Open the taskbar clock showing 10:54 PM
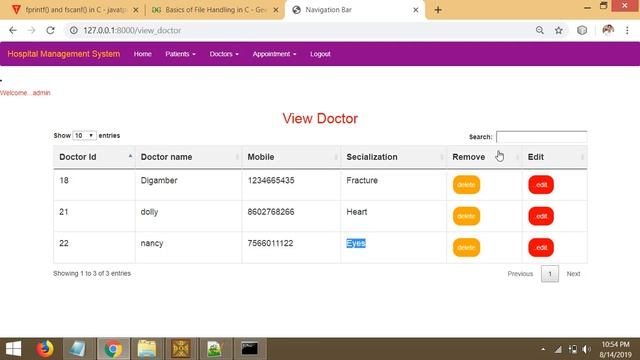This screenshot has height=360, width=640. click(616, 349)
